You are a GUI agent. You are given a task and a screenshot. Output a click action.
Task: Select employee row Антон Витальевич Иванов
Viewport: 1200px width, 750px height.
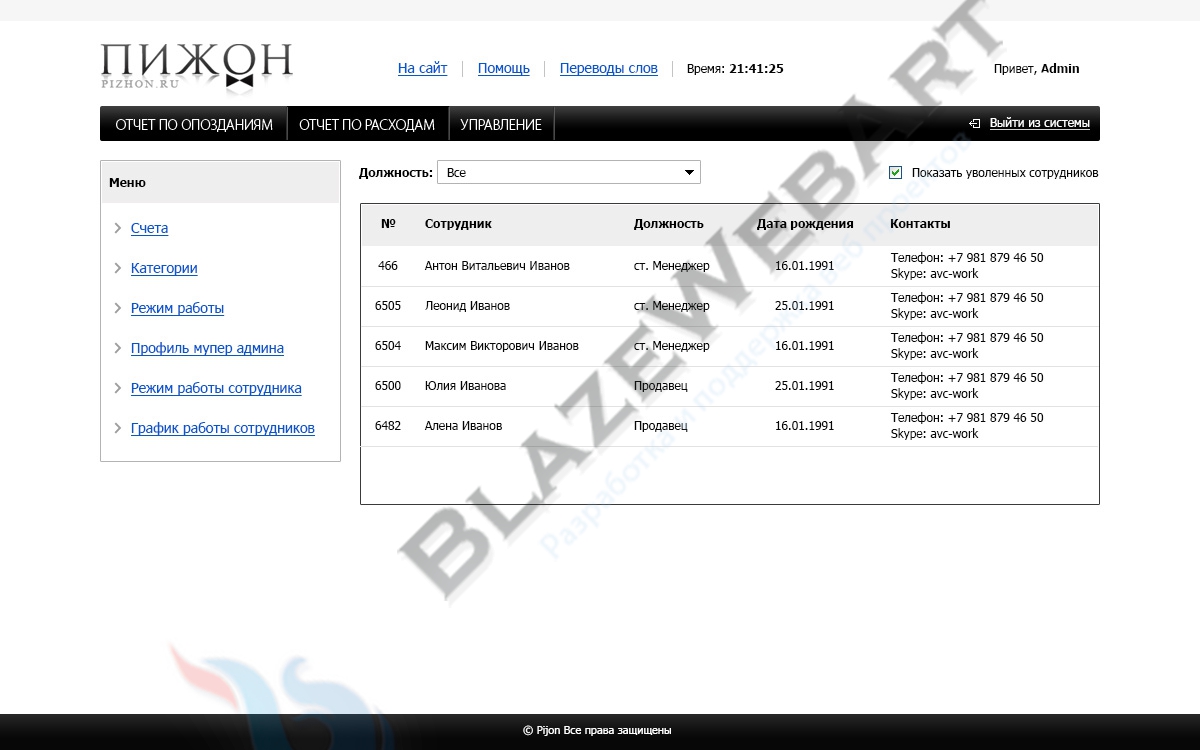[x=497, y=266]
